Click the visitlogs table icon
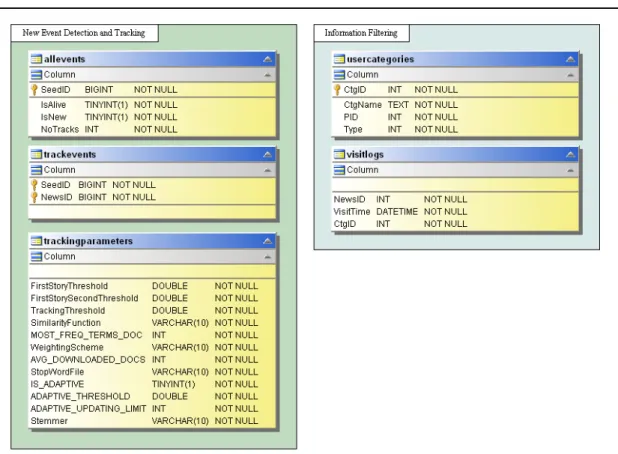 (339, 154)
